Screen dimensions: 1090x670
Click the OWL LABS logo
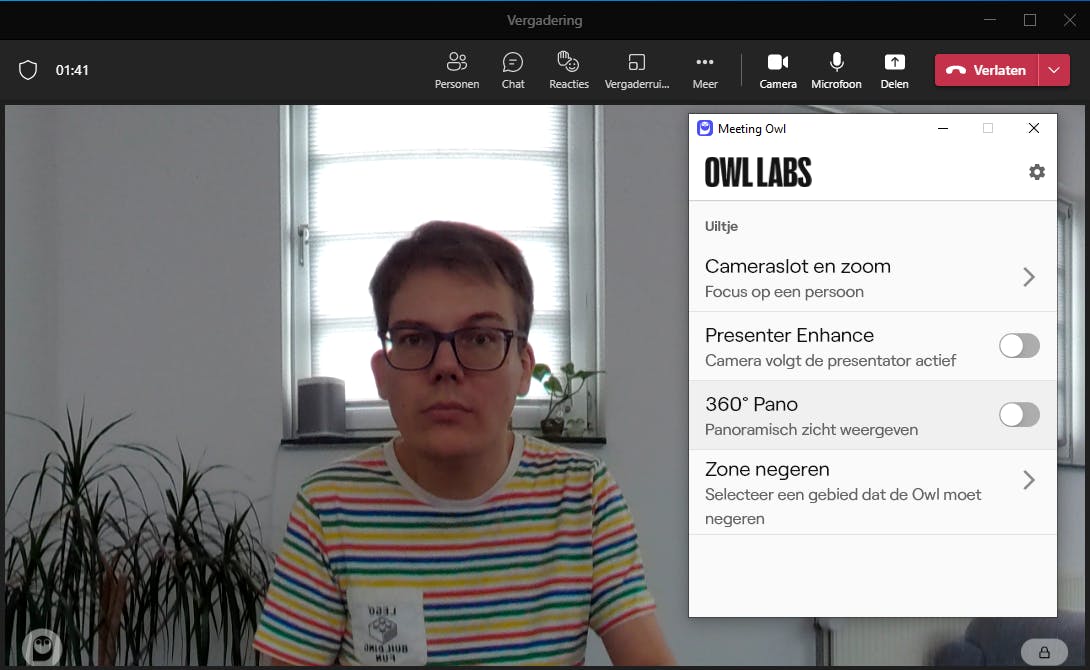[758, 173]
